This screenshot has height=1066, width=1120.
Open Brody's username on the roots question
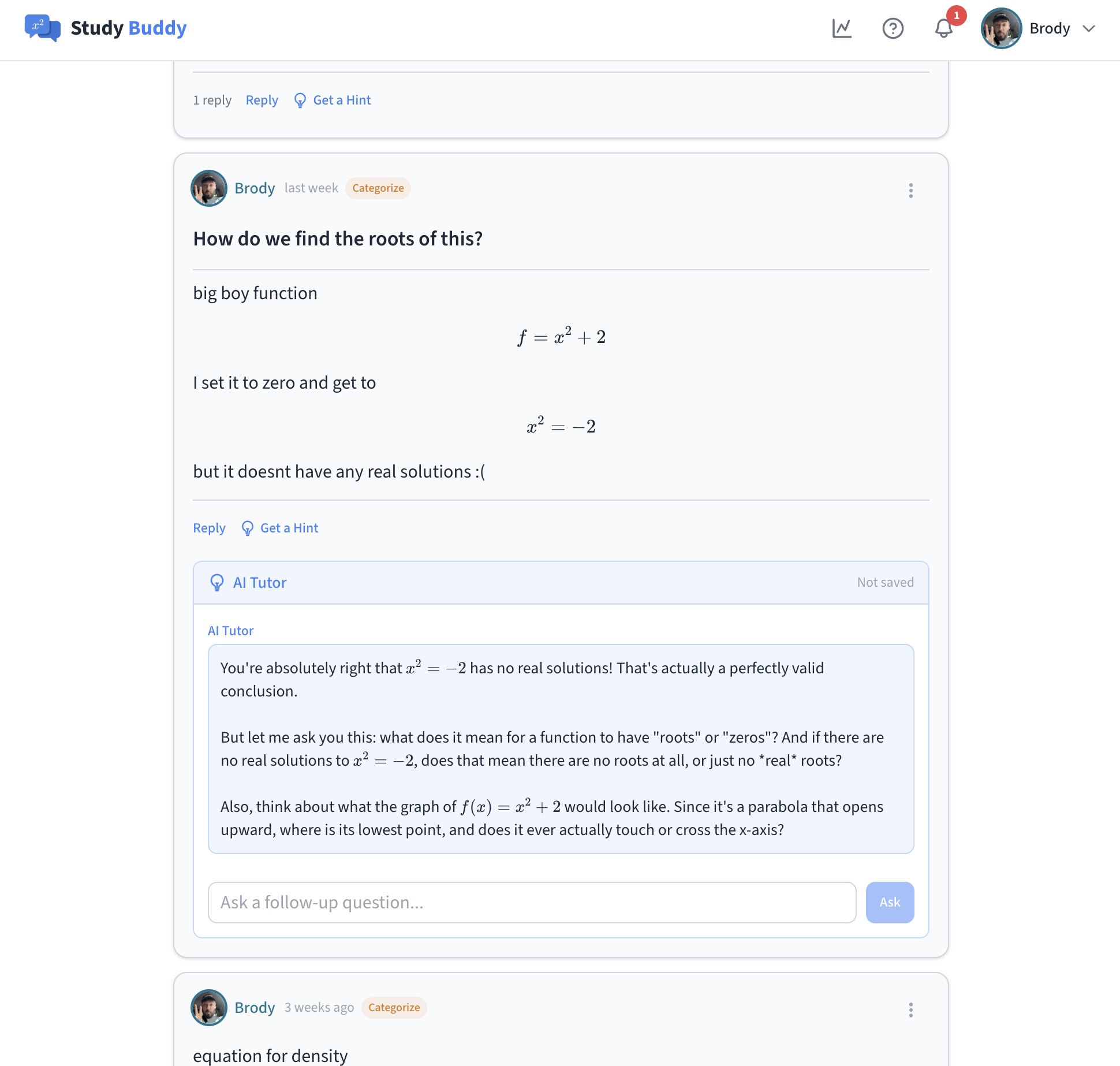click(255, 188)
